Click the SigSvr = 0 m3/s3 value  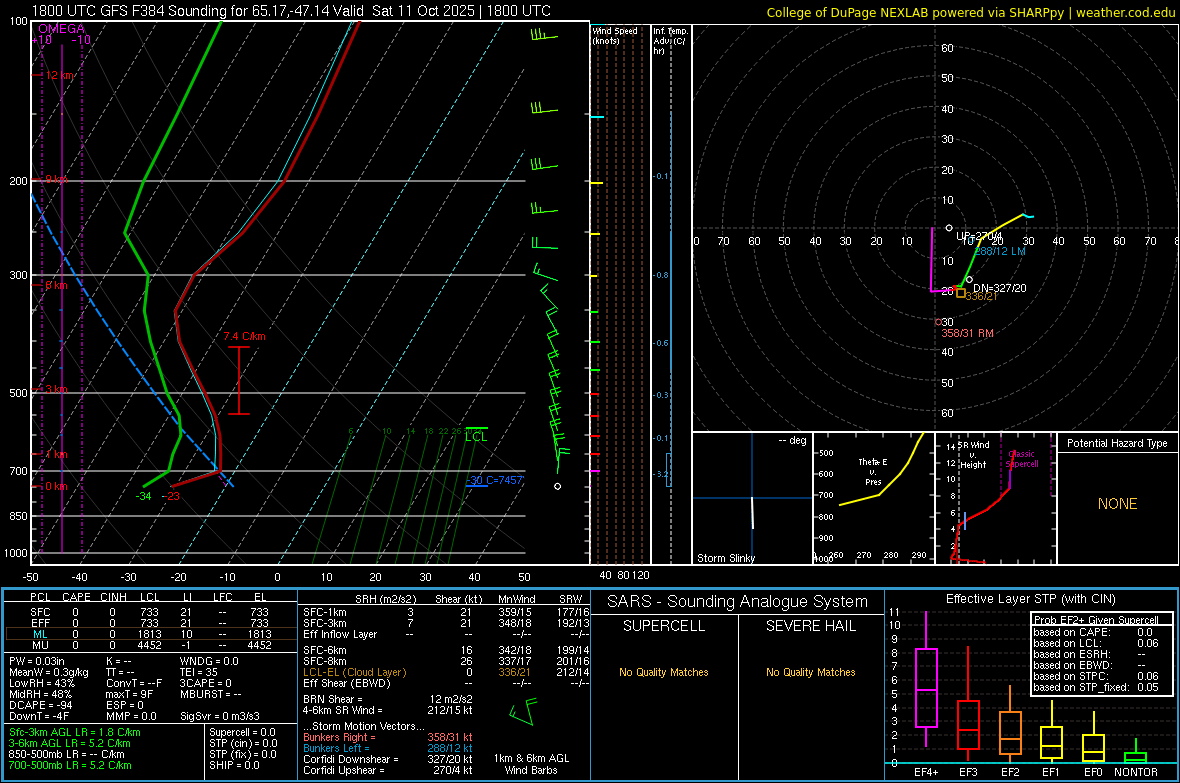point(220,717)
